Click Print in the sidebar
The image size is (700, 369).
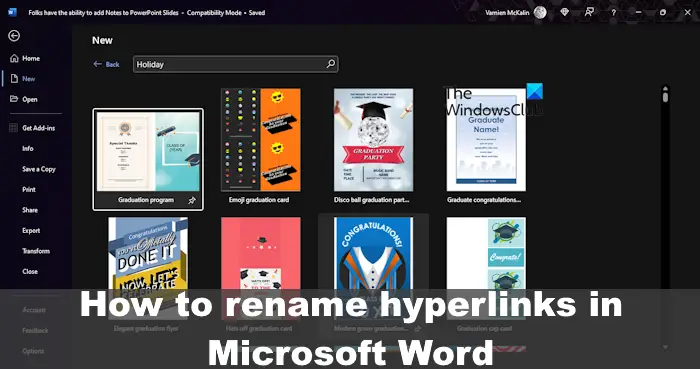(x=29, y=190)
